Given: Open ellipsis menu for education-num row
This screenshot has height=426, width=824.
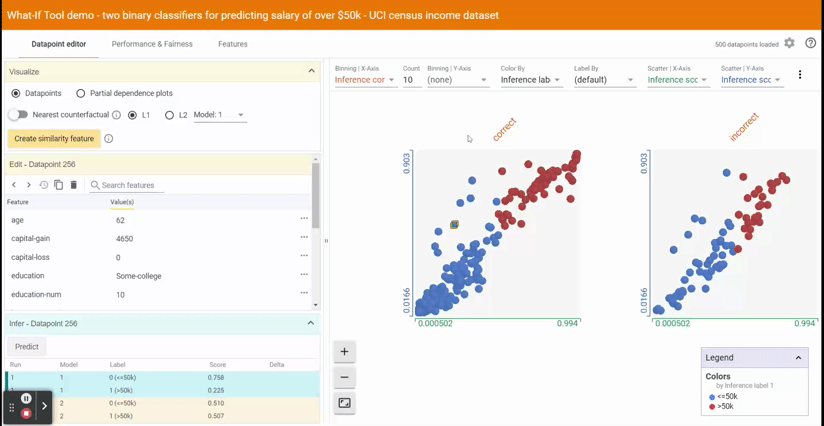Looking at the screenshot, I should tap(304, 293).
